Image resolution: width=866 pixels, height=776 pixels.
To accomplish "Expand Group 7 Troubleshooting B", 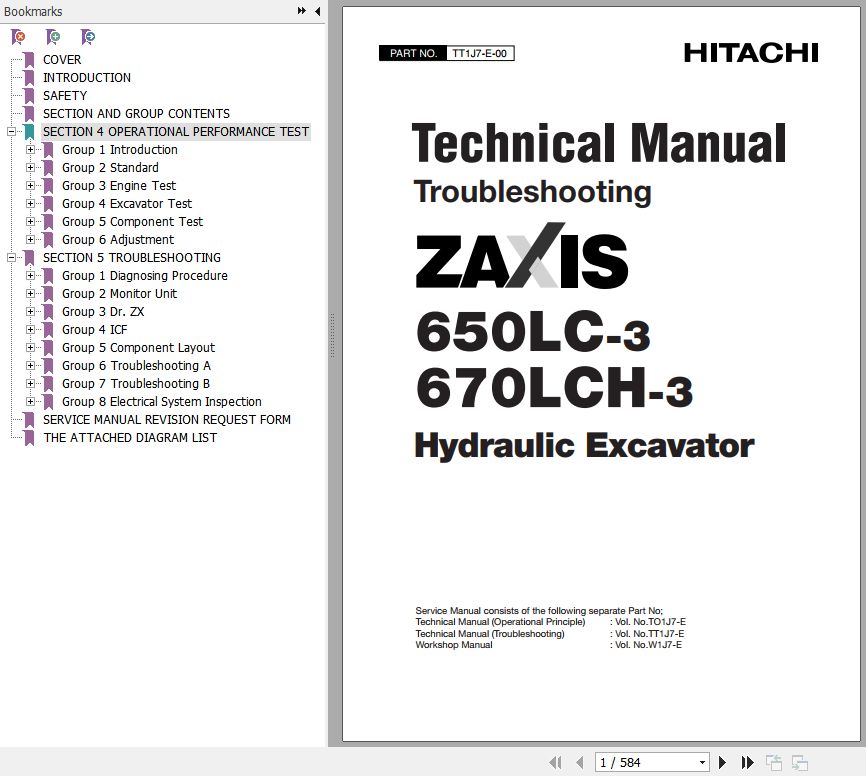I will click(30, 383).
